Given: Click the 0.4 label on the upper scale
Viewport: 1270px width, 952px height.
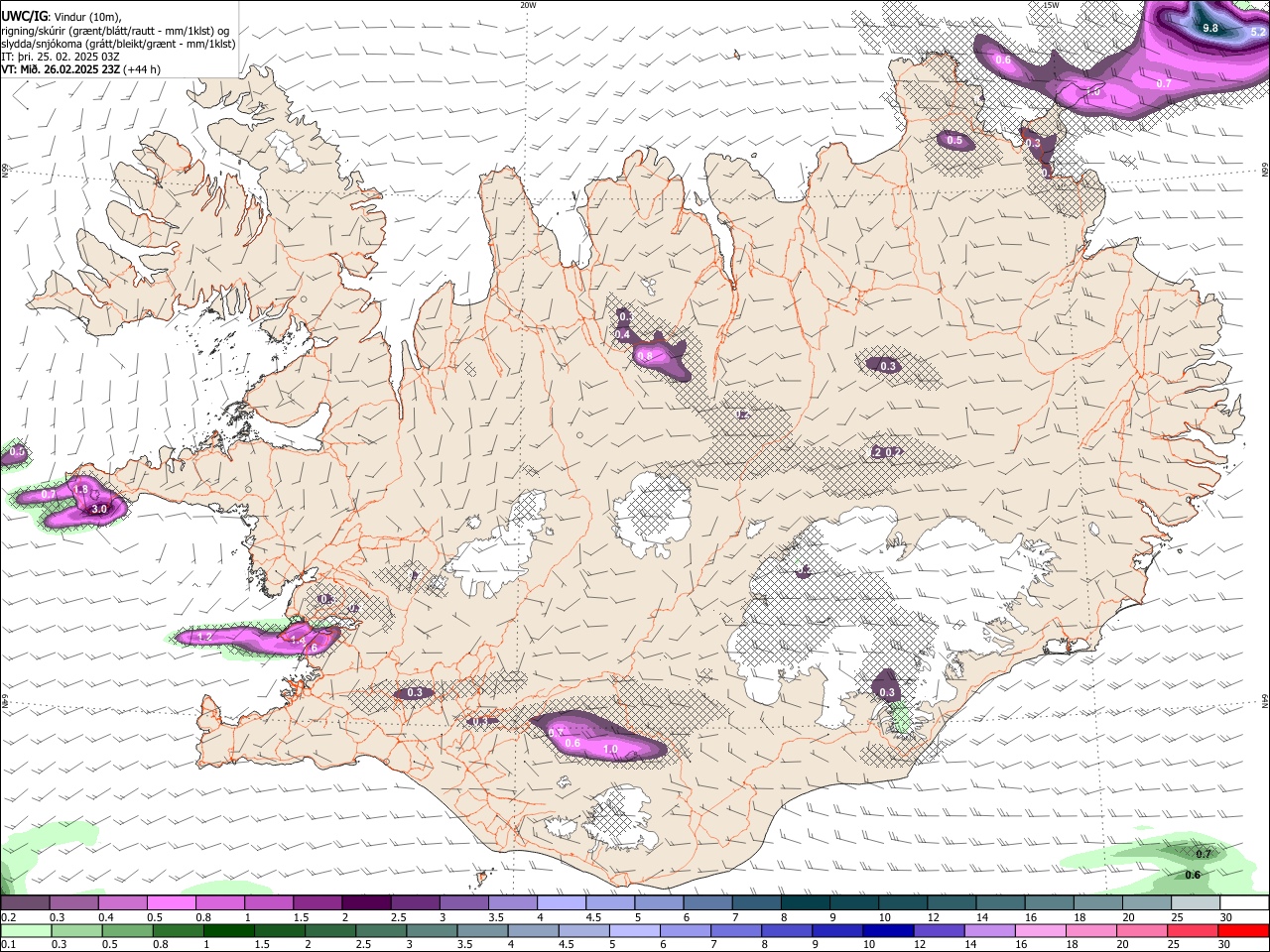Looking at the screenshot, I should pyautogui.click(x=106, y=917).
